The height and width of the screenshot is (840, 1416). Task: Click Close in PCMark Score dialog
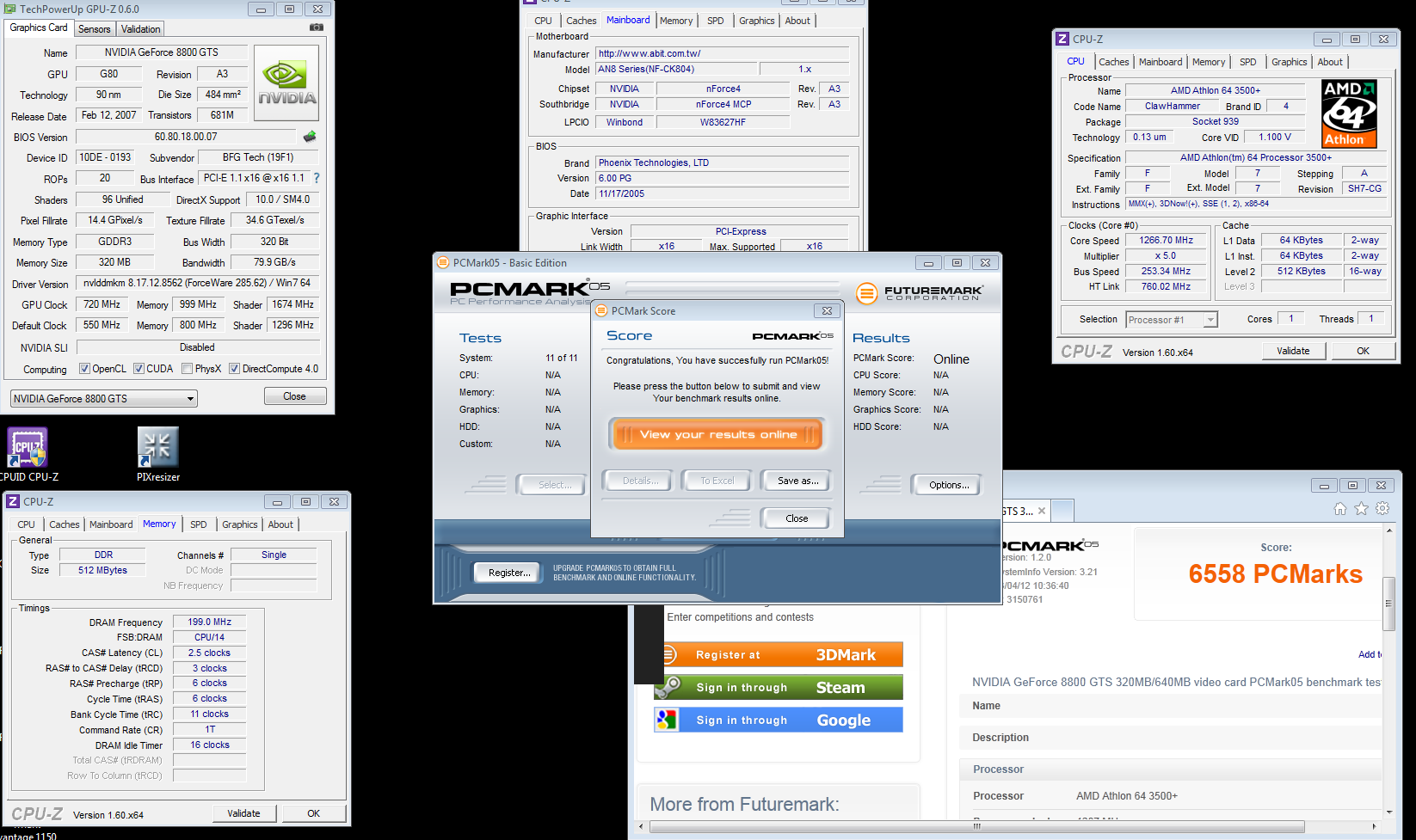797,518
